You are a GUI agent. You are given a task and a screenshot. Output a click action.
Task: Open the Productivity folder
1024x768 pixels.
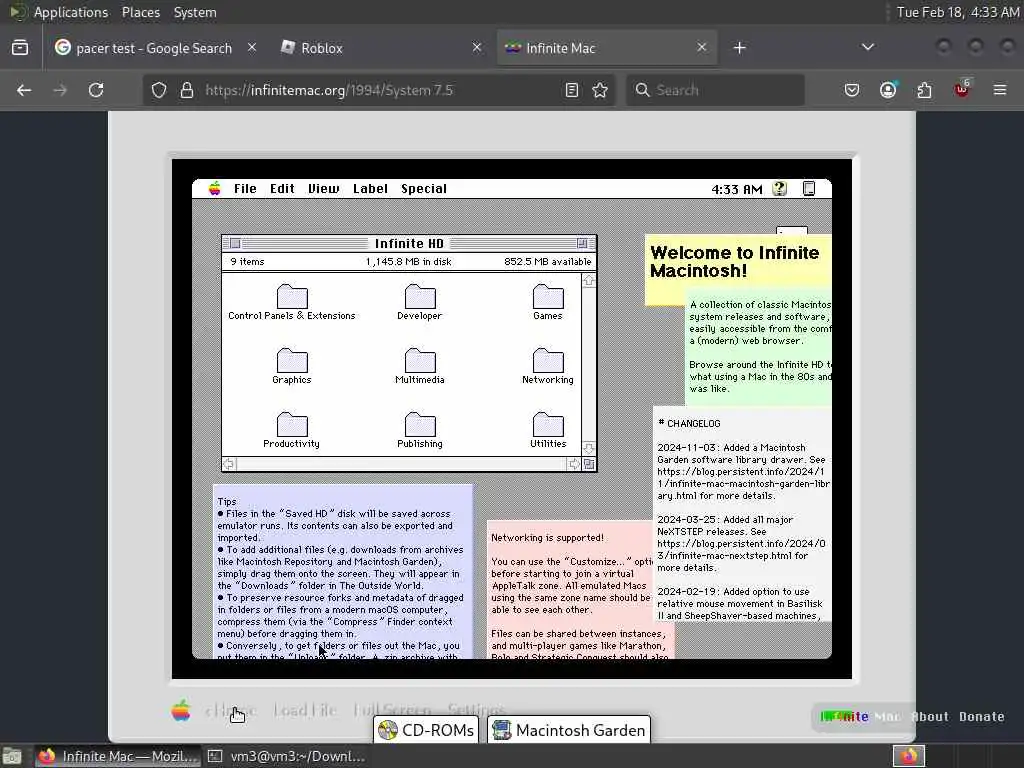(292, 430)
